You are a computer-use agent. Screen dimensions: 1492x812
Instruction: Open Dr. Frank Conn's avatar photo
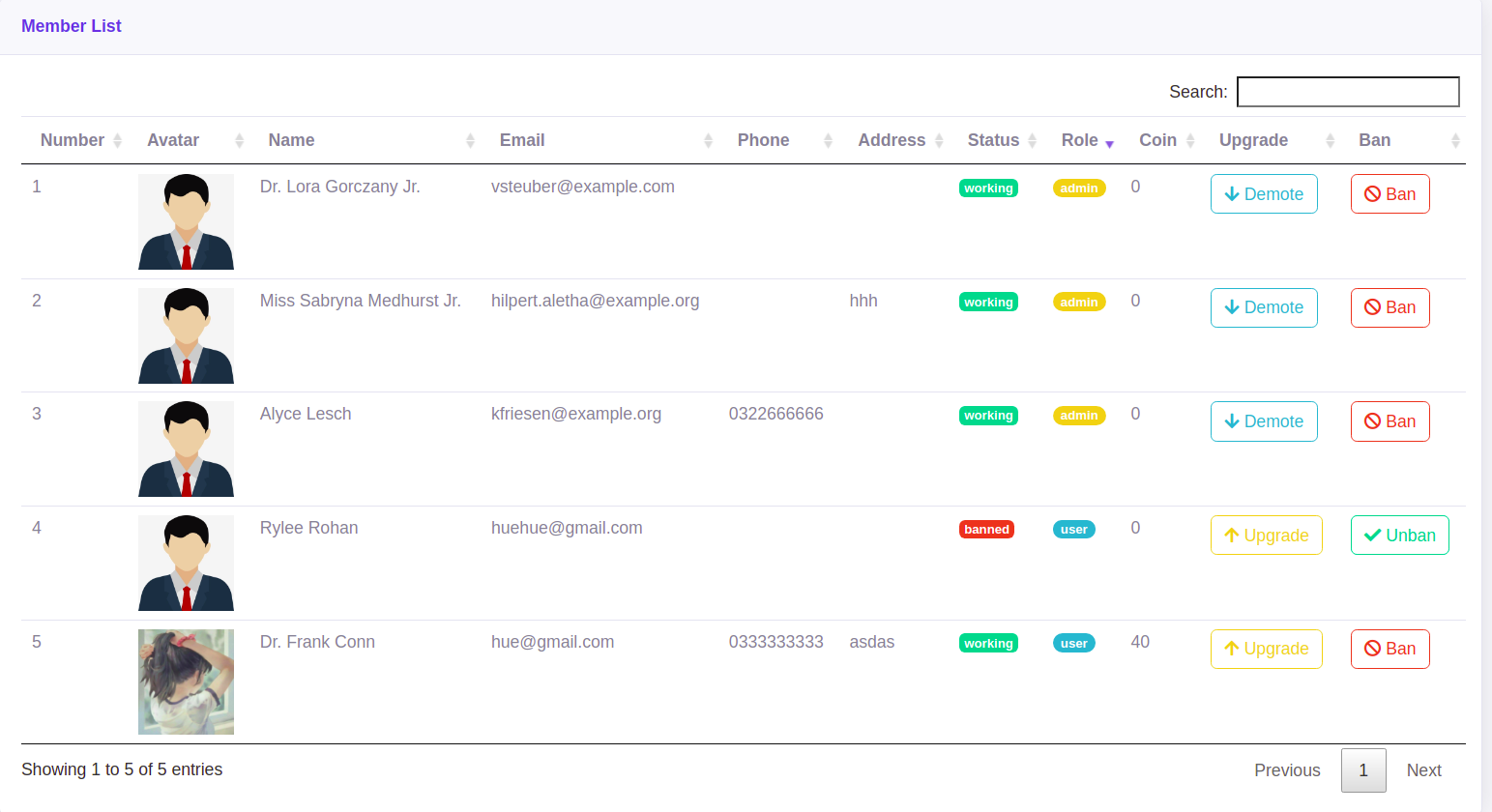(186, 681)
